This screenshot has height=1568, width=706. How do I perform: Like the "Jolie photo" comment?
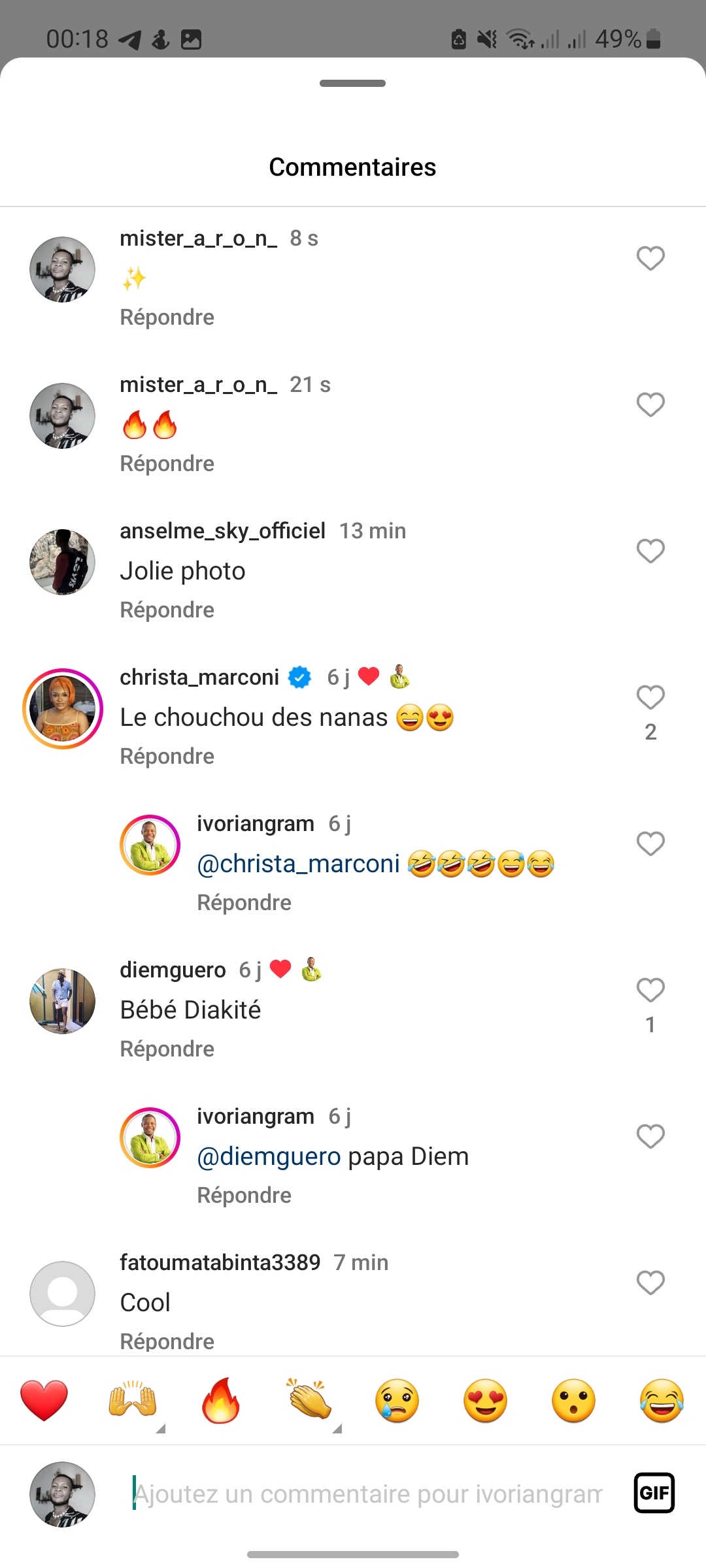(650, 551)
